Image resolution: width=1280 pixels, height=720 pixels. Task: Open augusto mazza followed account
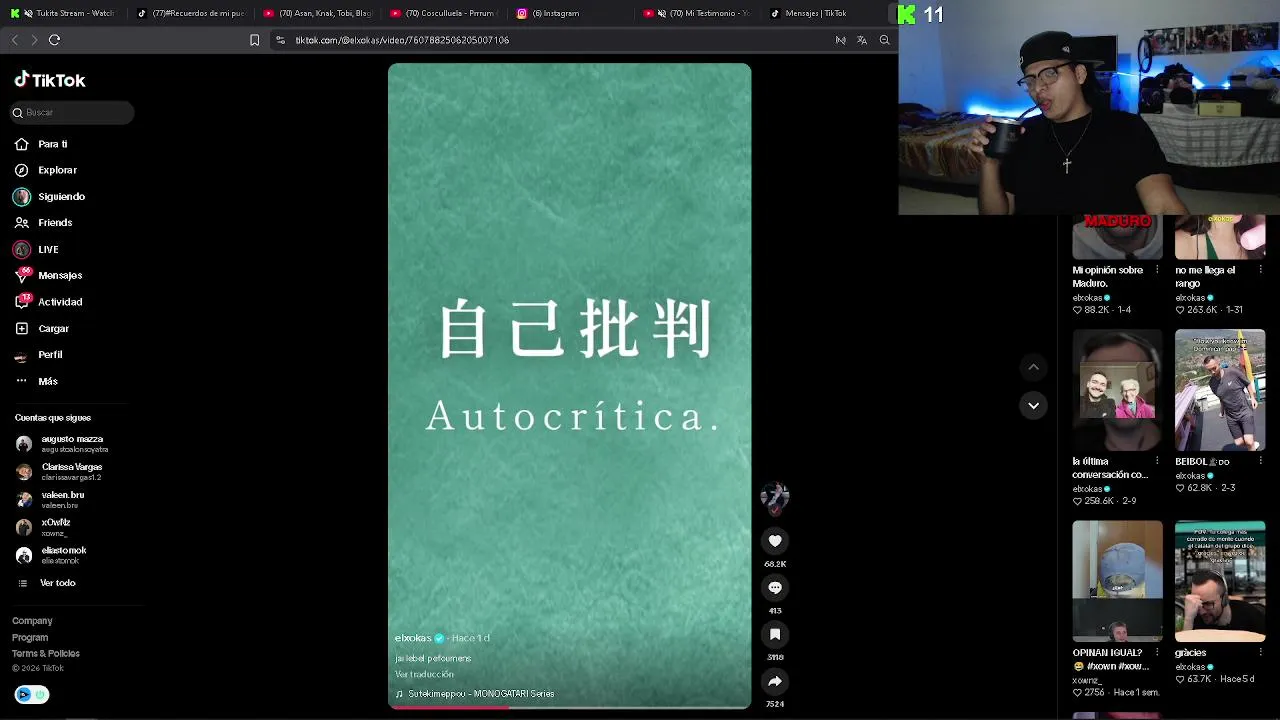(x=62, y=444)
